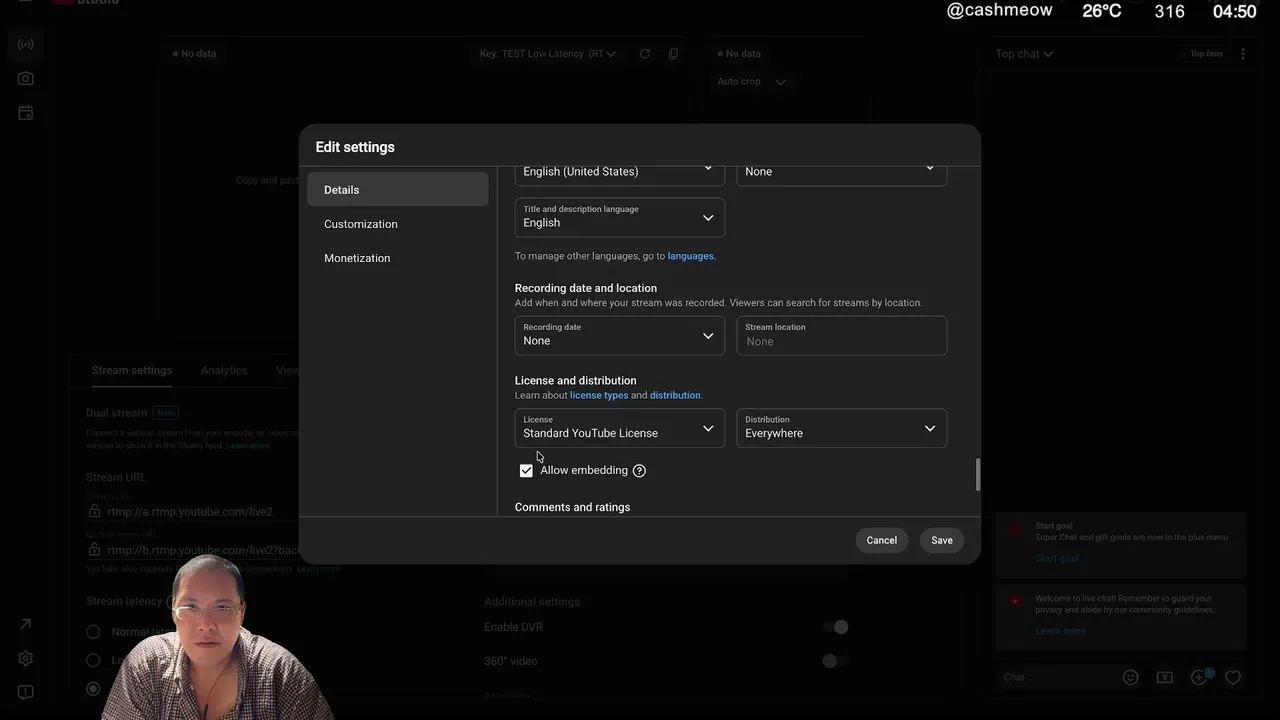Open the chat three-dot more menu
The width and height of the screenshot is (1280, 720).
[1243, 54]
